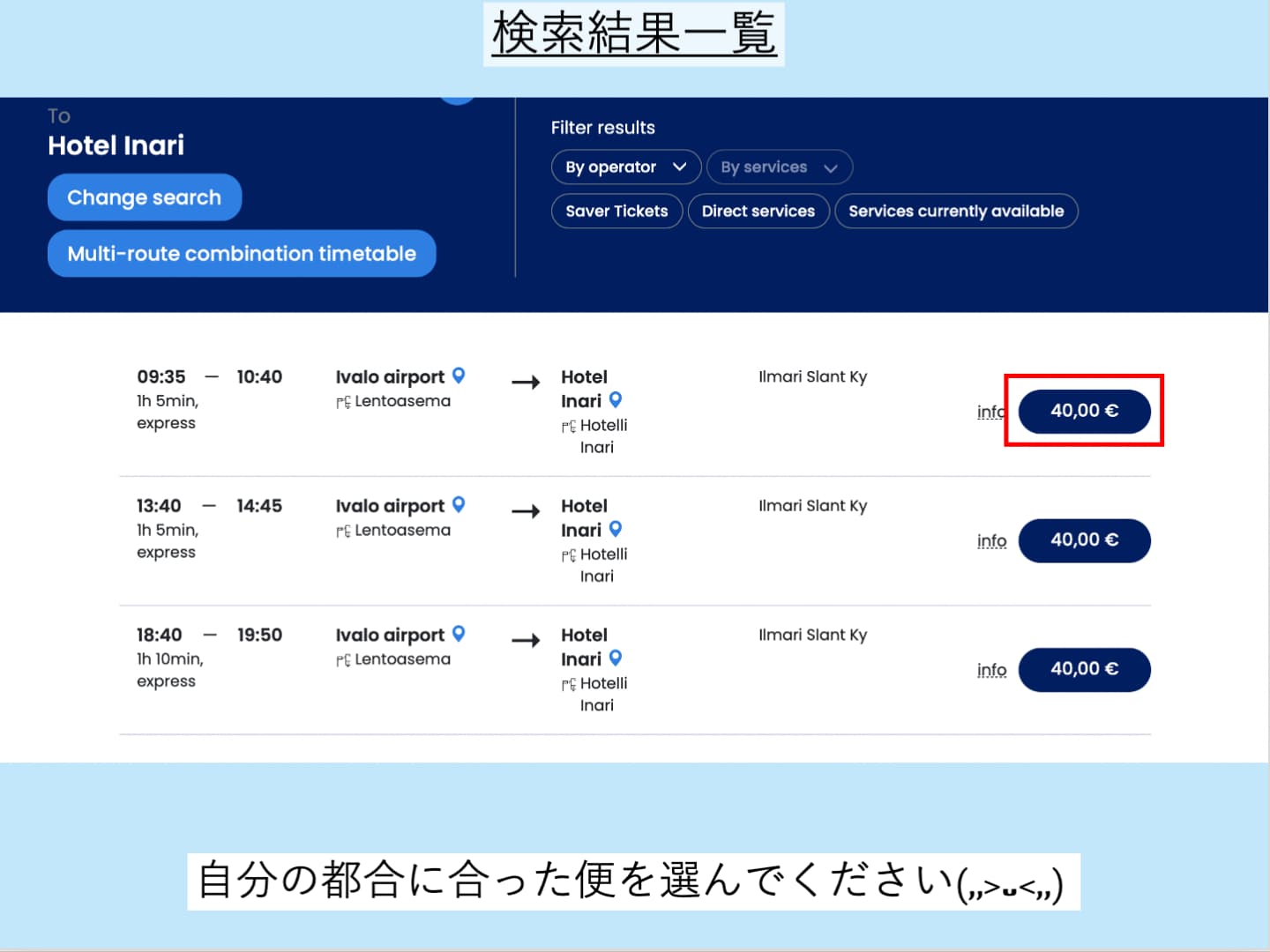Open the By operator dropdown
Viewport: 1270px width, 952px height.
[625, 167]
